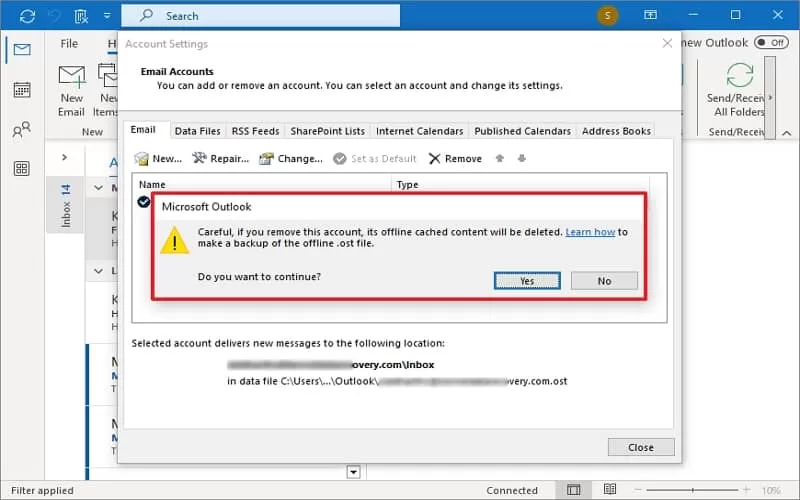The height and width of the screenshot is (500, 800).
Task: Click the zoom percentage in status bar
Action: [x=771, y=490]
